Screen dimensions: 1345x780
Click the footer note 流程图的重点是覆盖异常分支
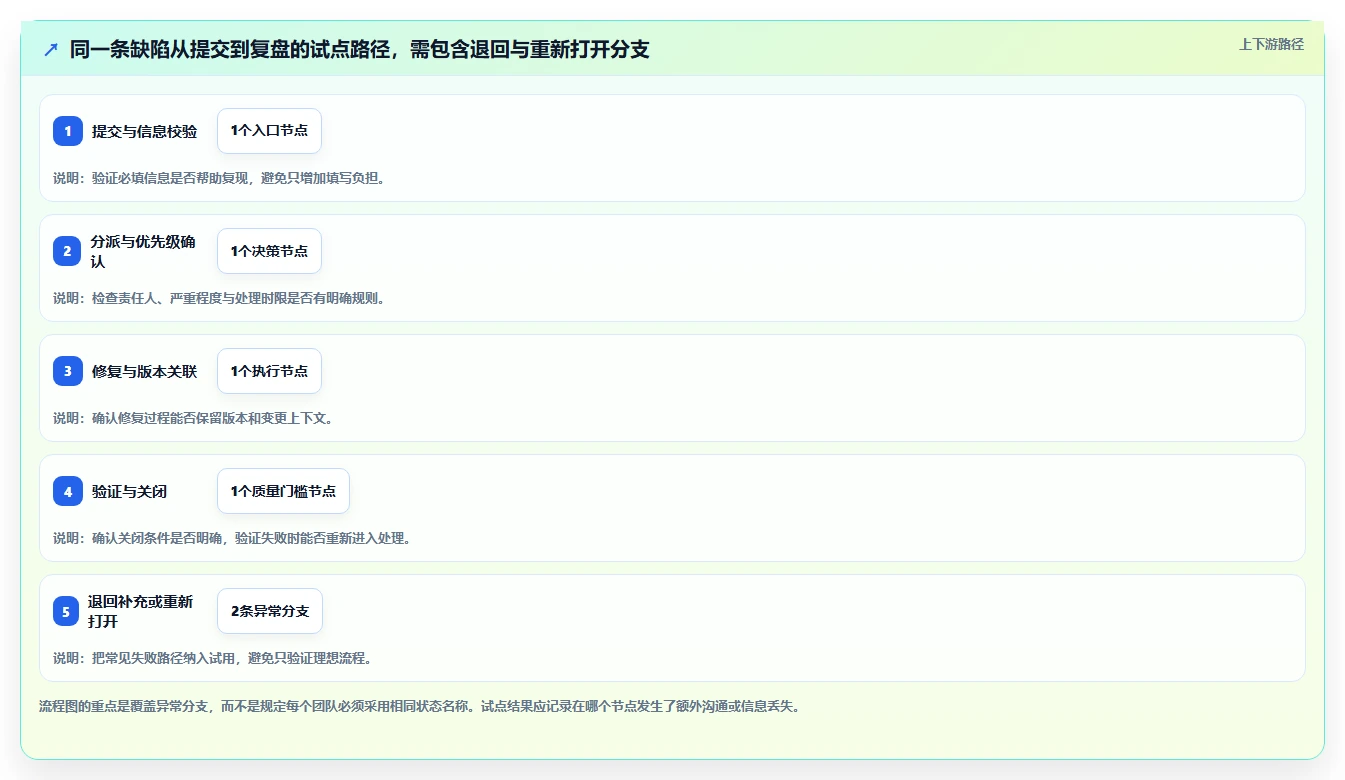point(419,706)
